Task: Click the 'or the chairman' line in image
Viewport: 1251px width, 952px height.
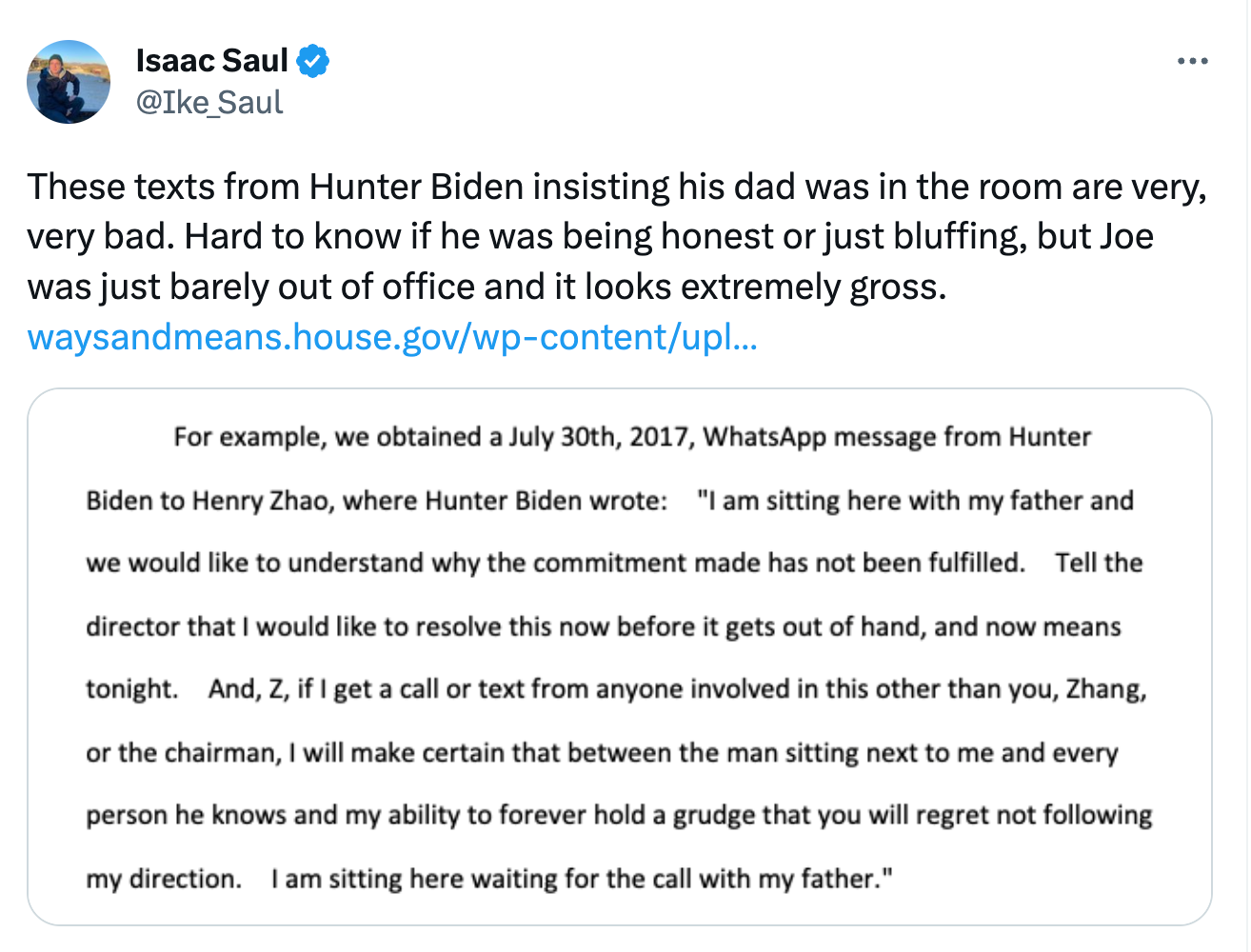Action: point(602,753)
